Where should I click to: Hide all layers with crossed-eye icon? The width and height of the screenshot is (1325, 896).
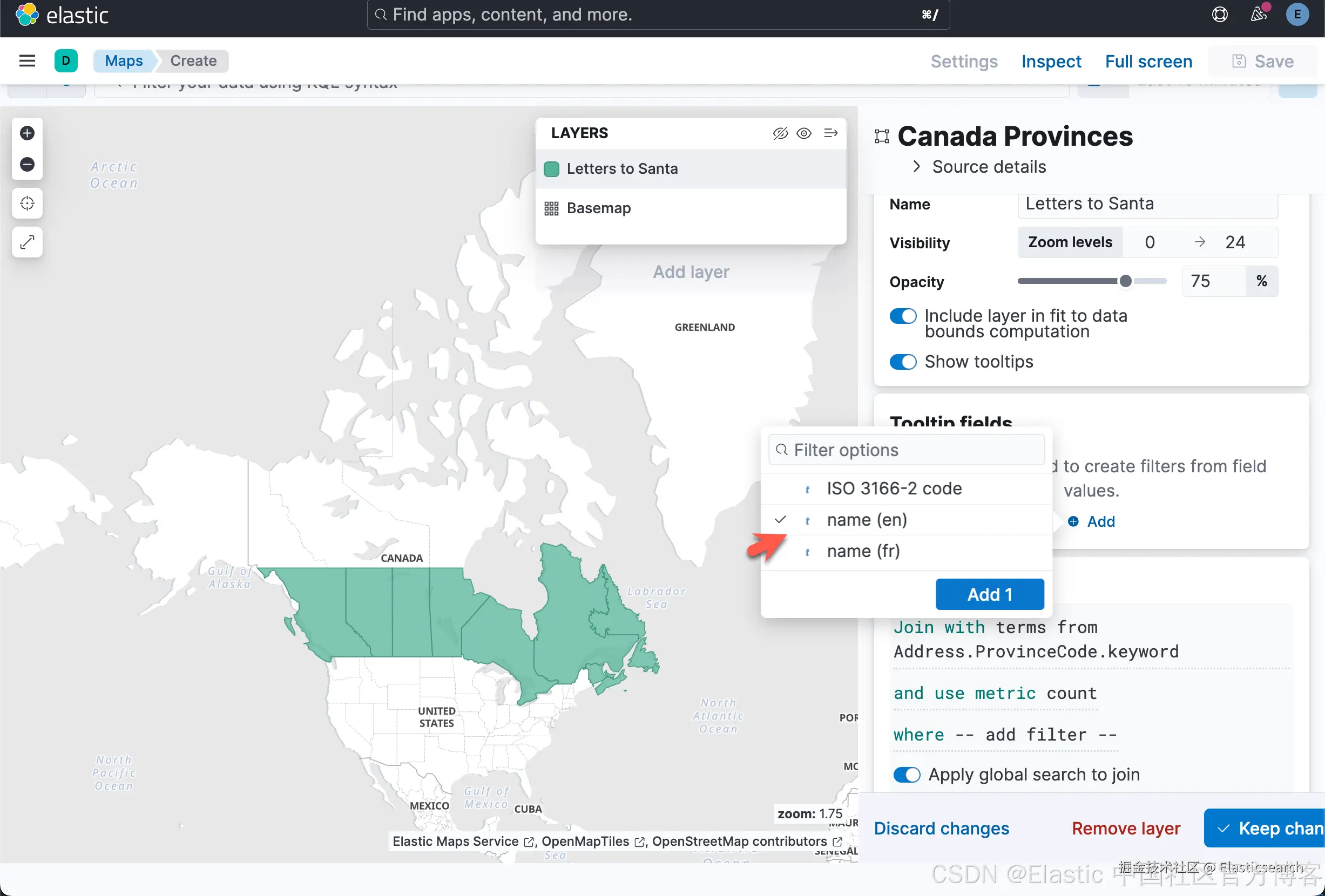780,133
